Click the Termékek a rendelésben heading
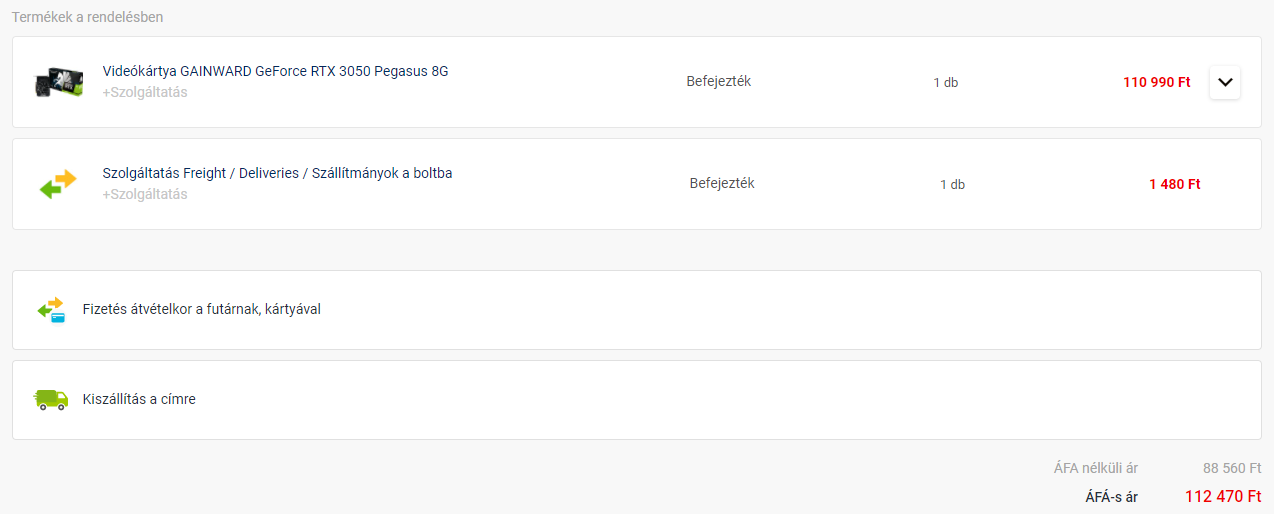The width and height of the screenshot is (1274, 514). (87, 17)
